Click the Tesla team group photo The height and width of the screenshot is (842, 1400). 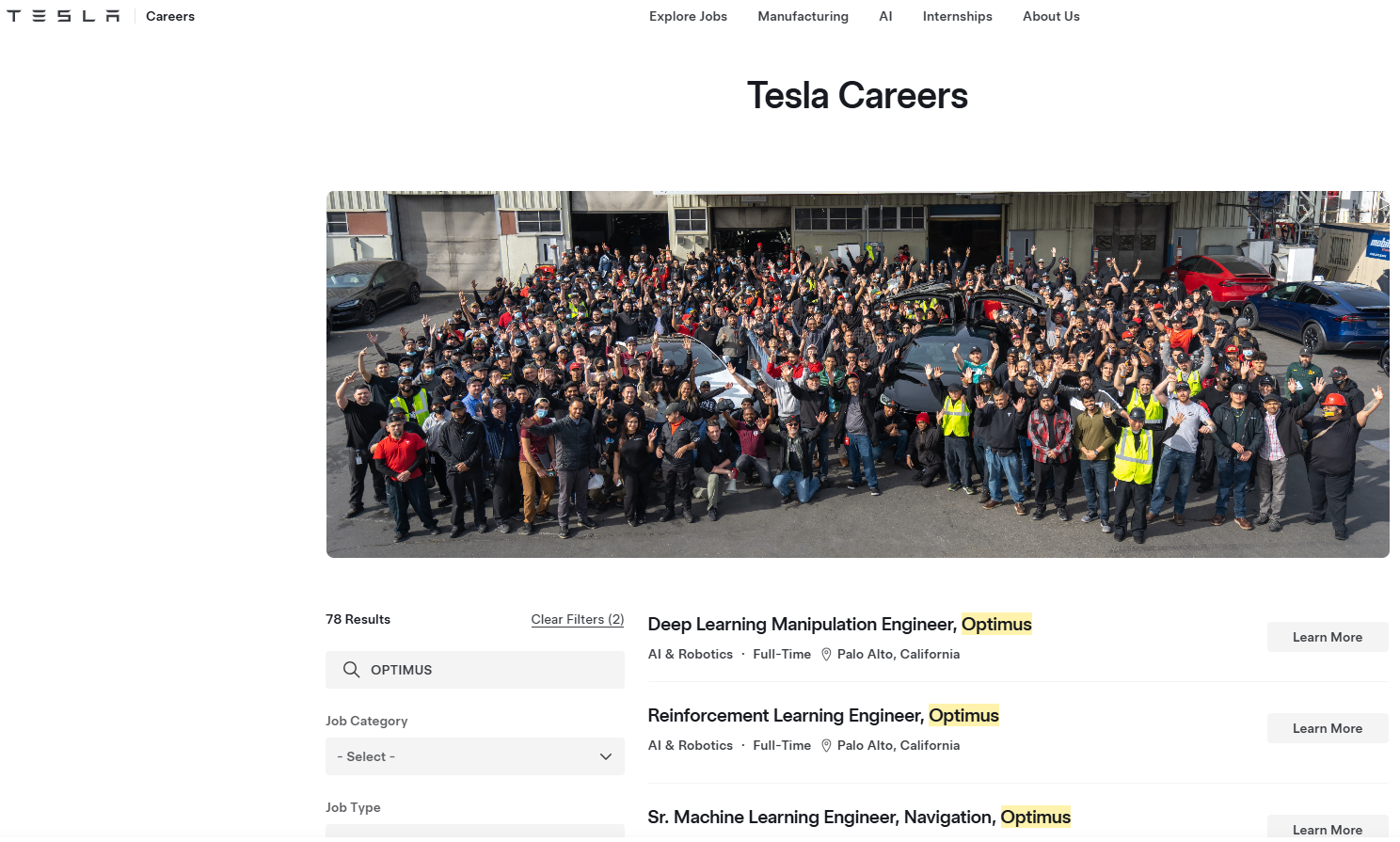pos(857,374)
